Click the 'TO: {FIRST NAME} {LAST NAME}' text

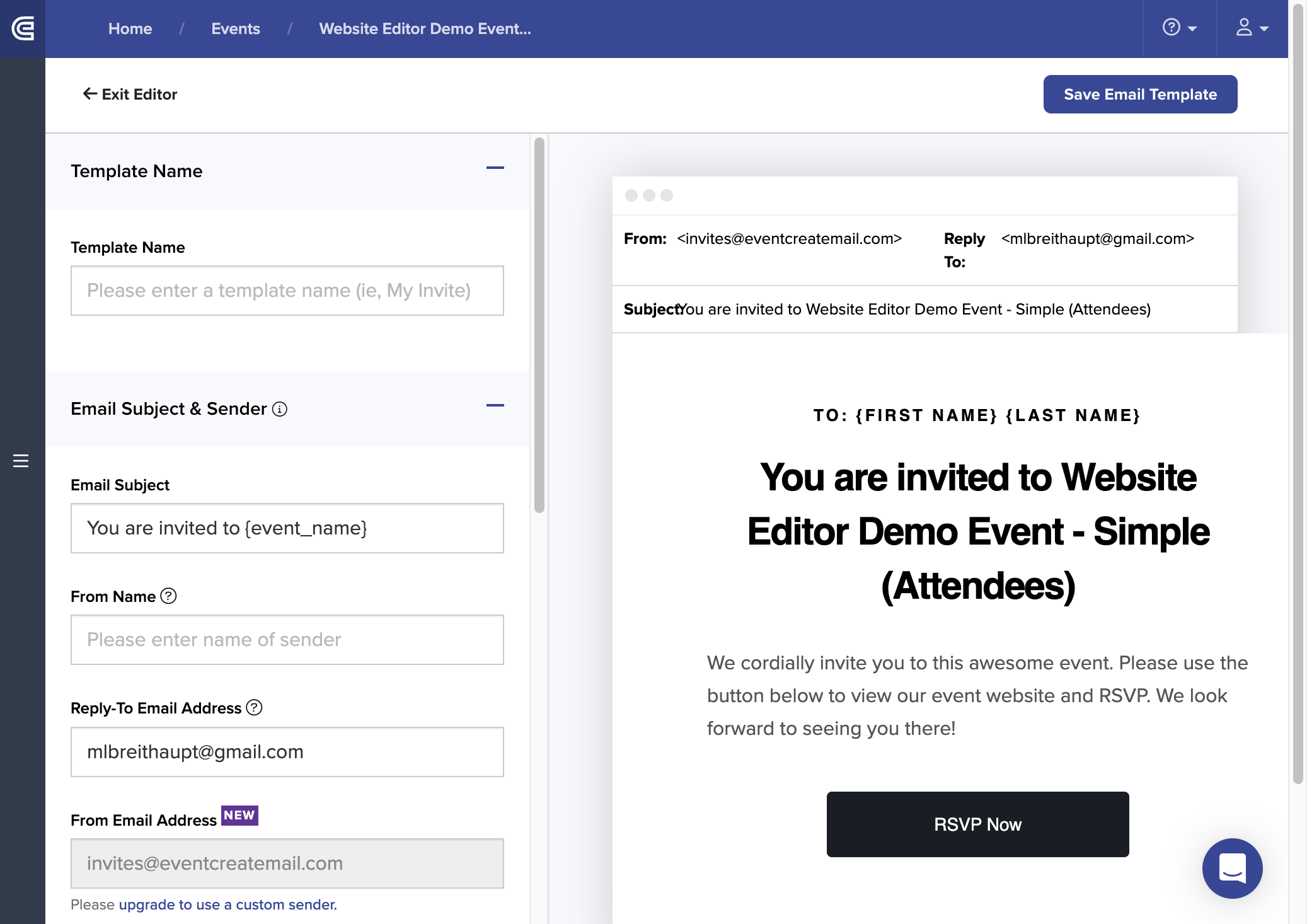click(977, 415)
